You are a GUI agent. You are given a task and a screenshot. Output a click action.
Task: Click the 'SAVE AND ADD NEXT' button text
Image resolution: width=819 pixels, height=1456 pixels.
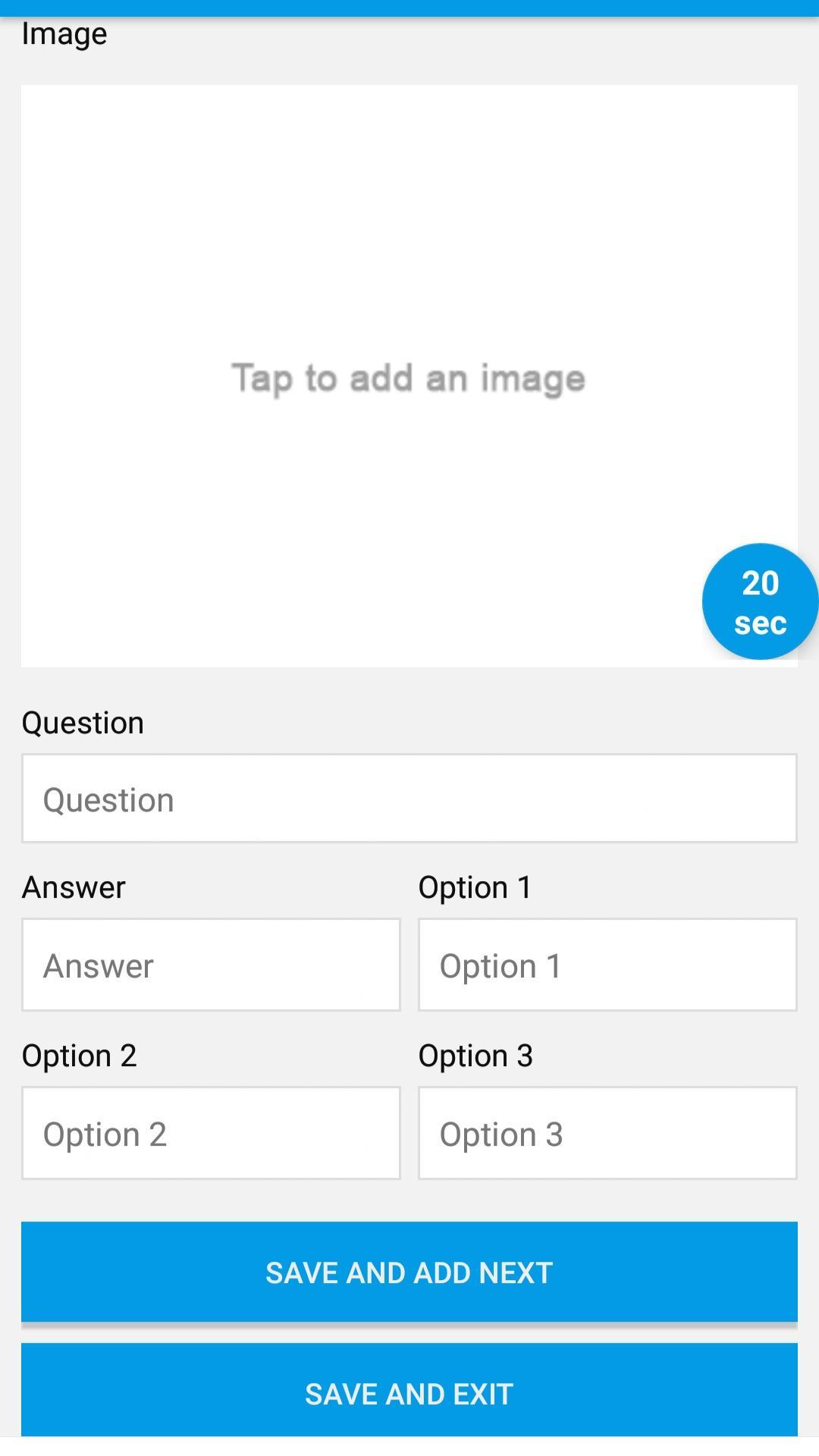click(x=409, y=1272)
